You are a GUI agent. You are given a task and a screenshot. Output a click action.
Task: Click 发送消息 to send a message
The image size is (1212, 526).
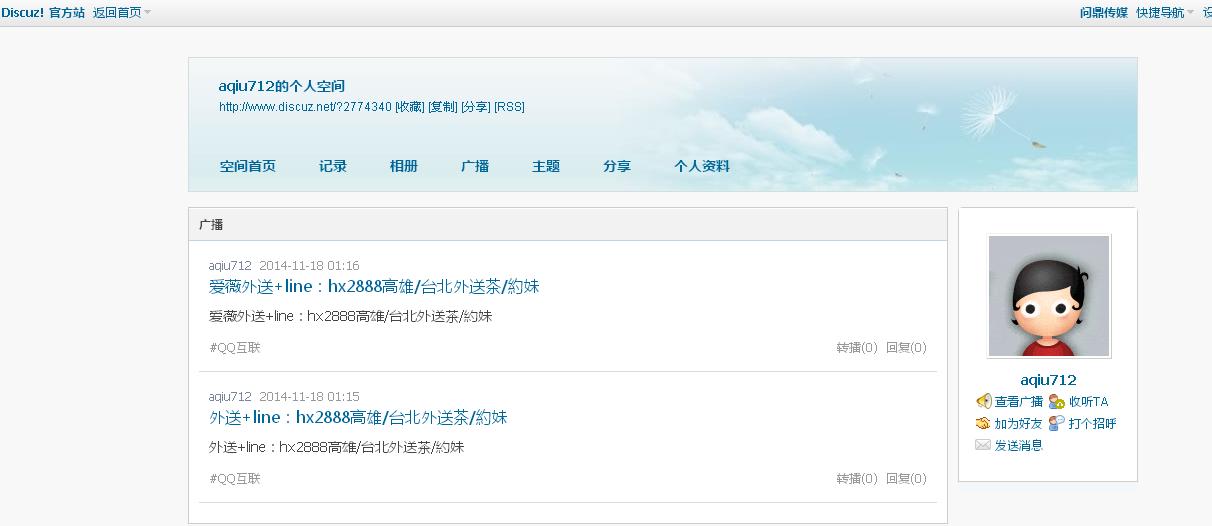pyautogui.click(x=1019, y=445)
